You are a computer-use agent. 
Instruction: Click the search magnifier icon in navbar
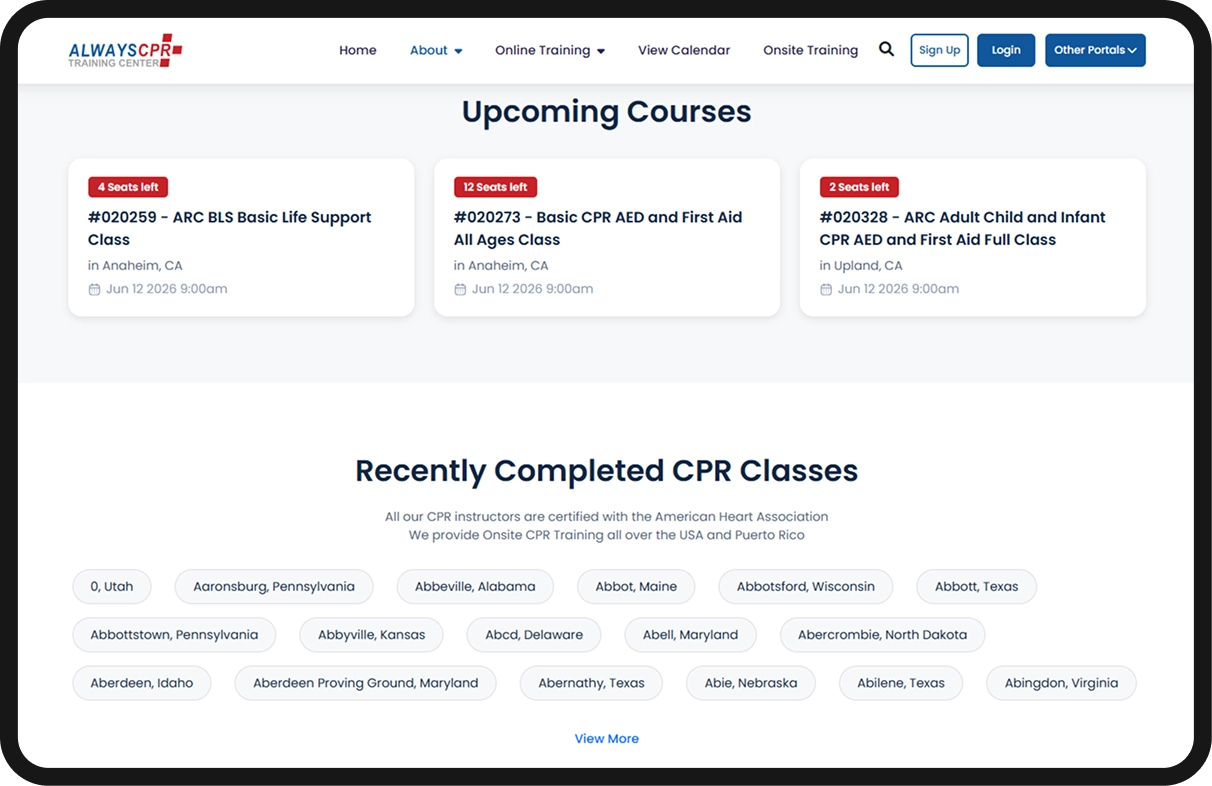click(x=886, y=49)
